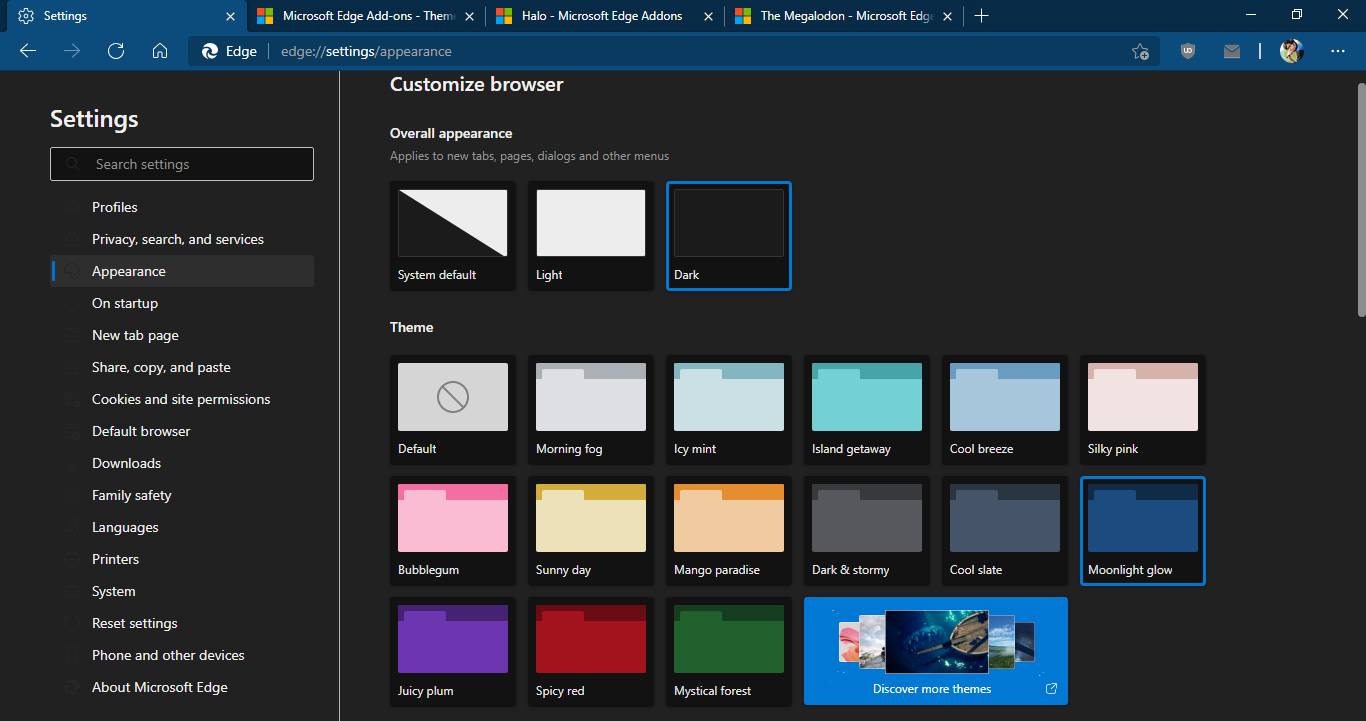The image size is (1366, 721).
Task: Click the mail envelope extension icon
Action: [1231, 51]
